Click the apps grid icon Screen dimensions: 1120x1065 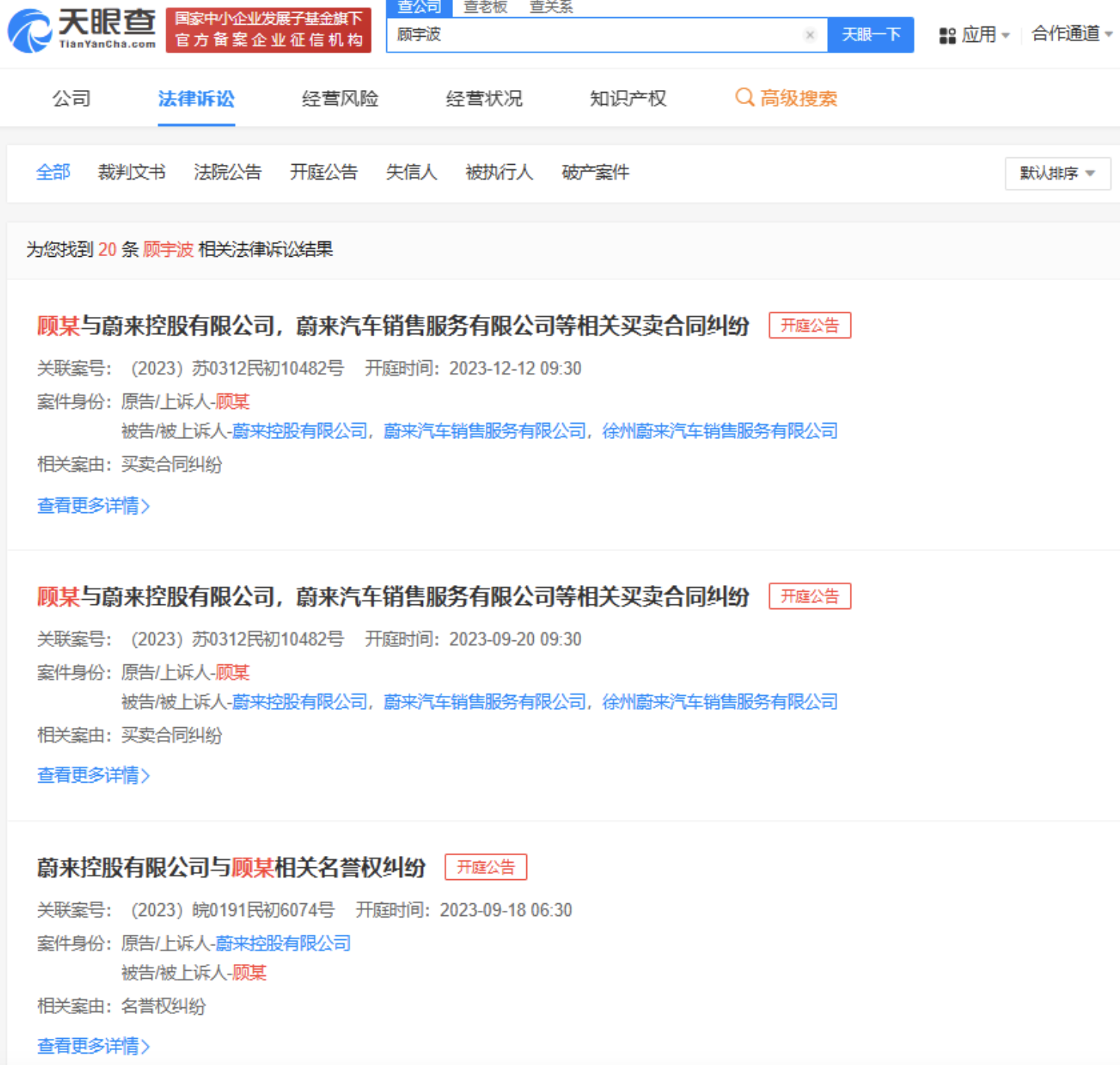[947, 35]
